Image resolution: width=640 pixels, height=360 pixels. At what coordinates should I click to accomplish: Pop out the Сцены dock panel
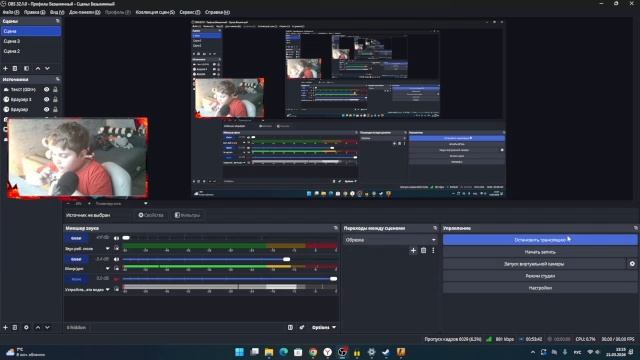58,21
